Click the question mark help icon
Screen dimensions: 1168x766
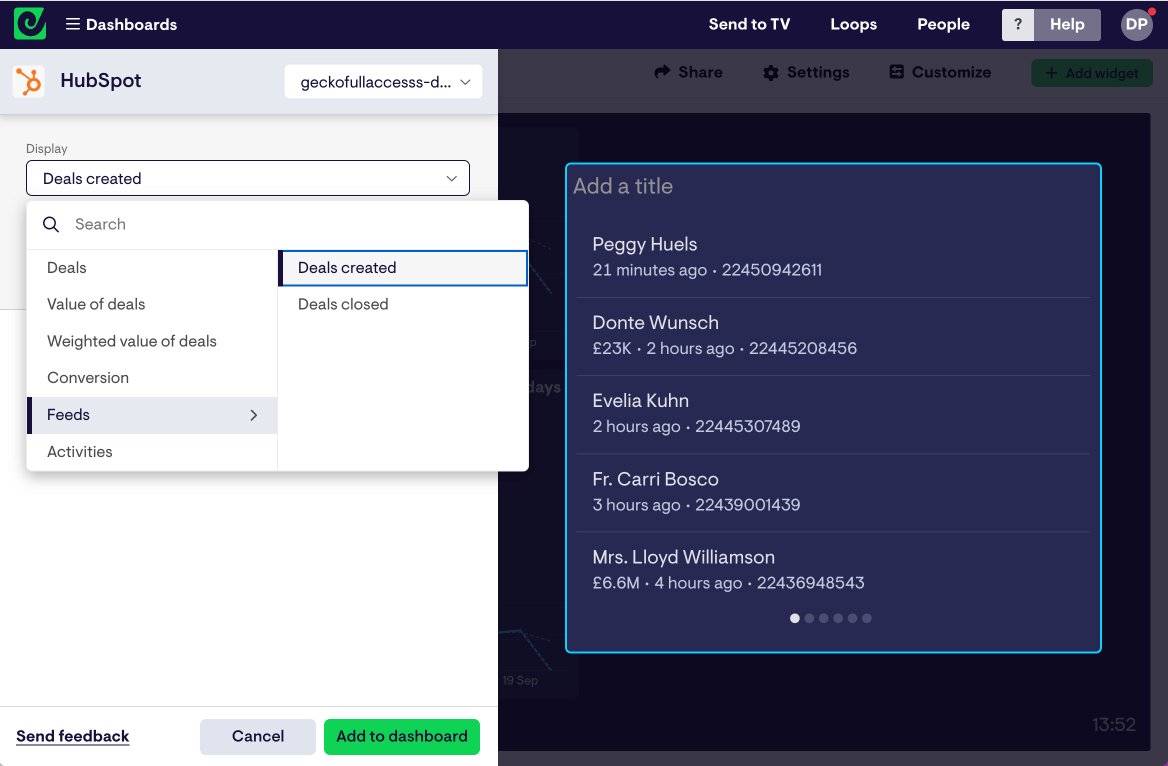pyautogui.click(x=1018, y=25)
